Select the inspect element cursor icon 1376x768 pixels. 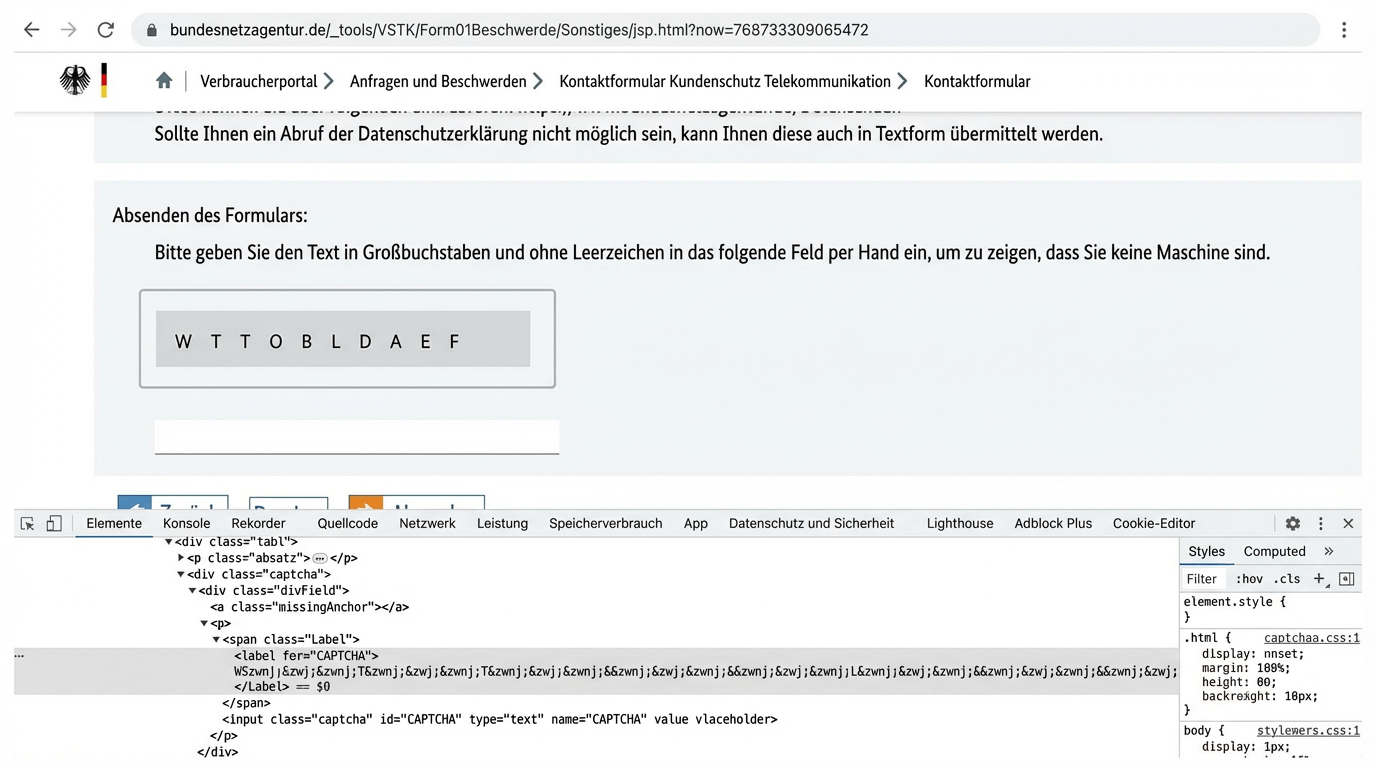pos(26,523)
